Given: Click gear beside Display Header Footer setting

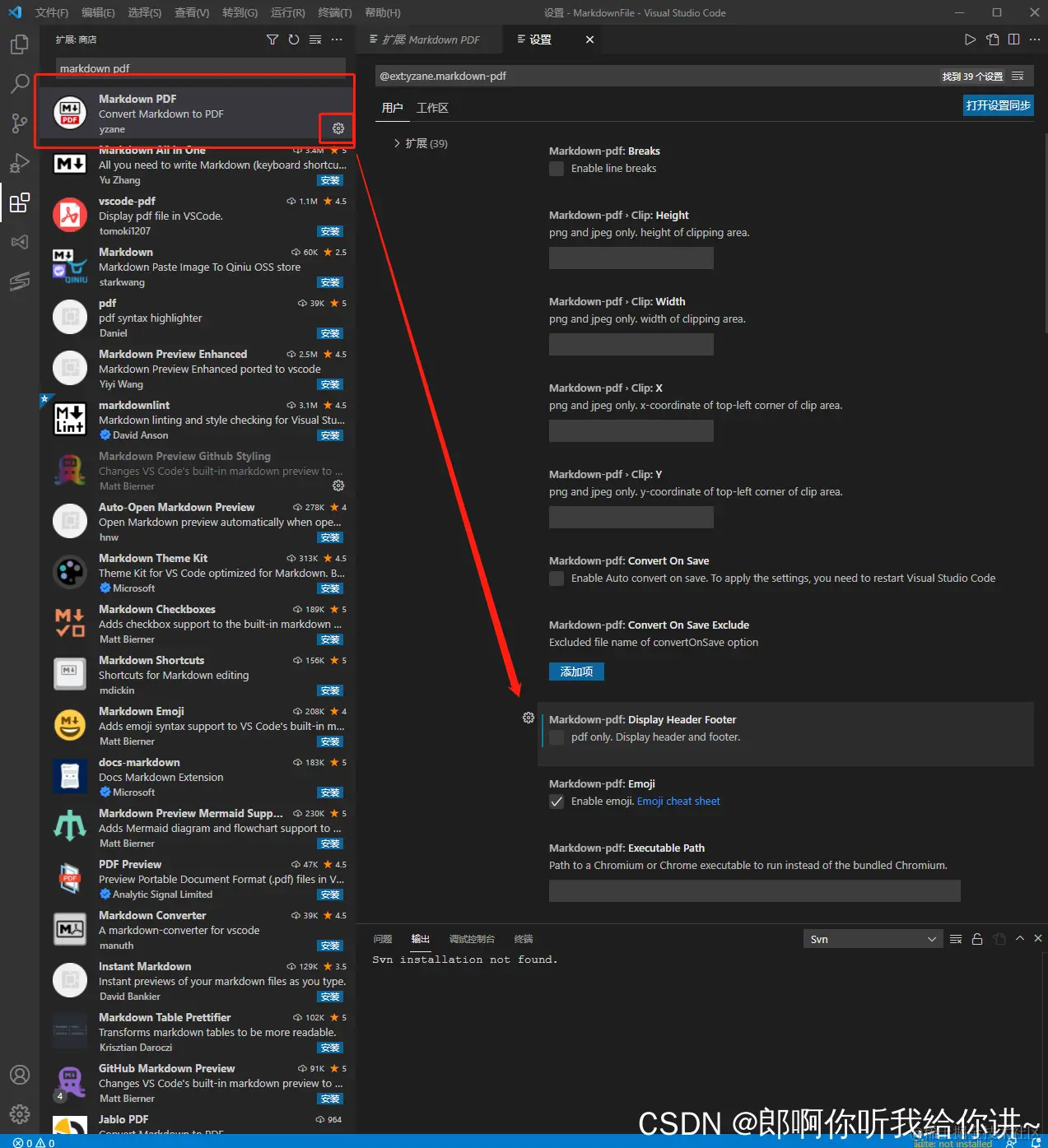Looking at the screenshot, I should (x=529, y=718).
